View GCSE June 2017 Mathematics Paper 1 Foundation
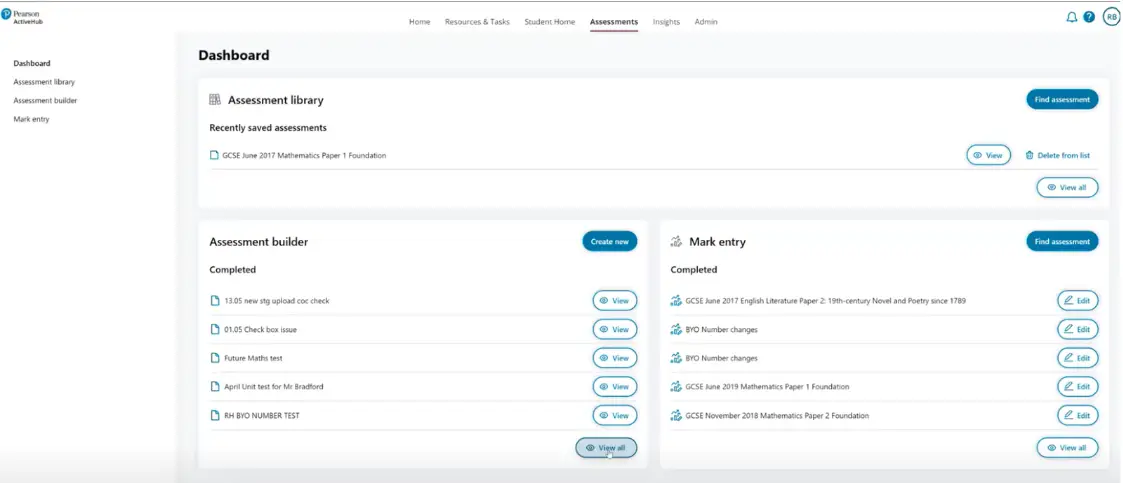The width and height of the screenshot is (1123, 483). (988, 155)
